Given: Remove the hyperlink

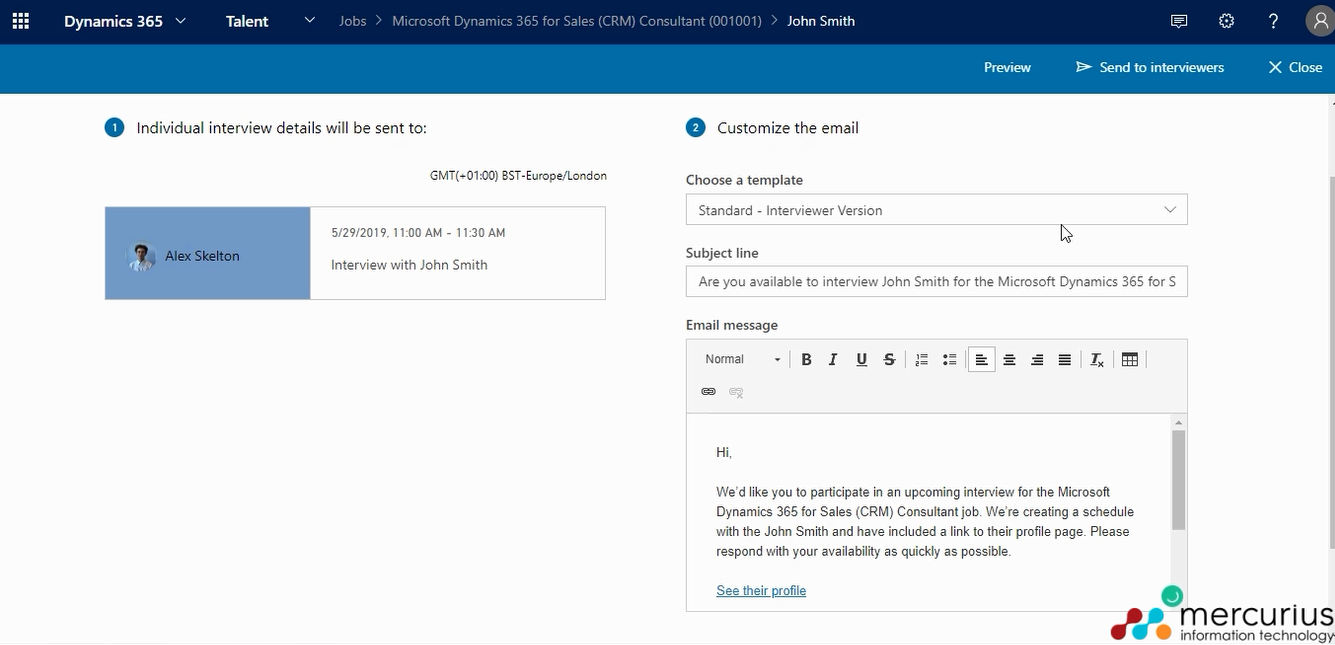Looking at the screenshot, I should 736,392.
